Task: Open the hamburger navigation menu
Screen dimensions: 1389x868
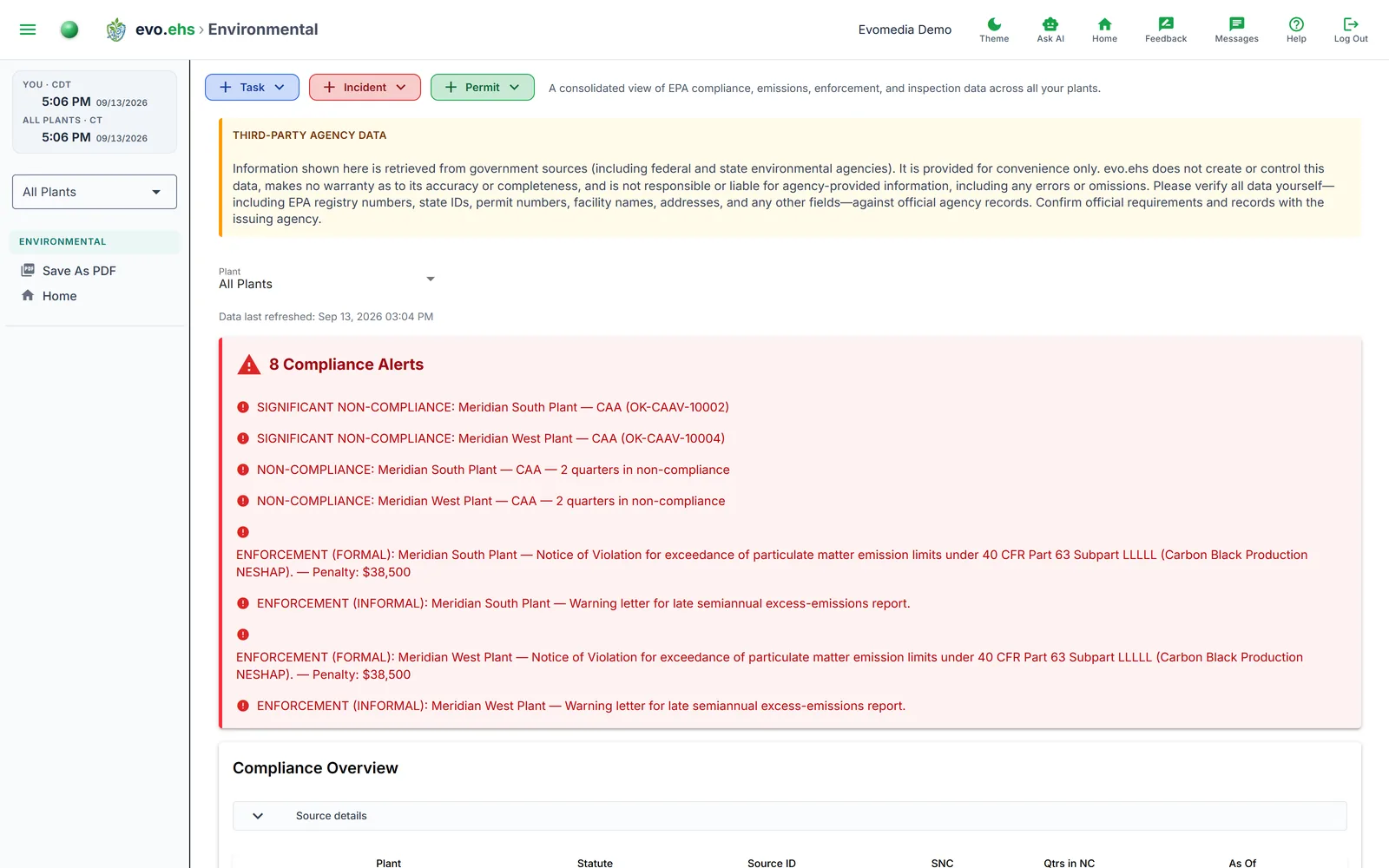Action: 28,30
